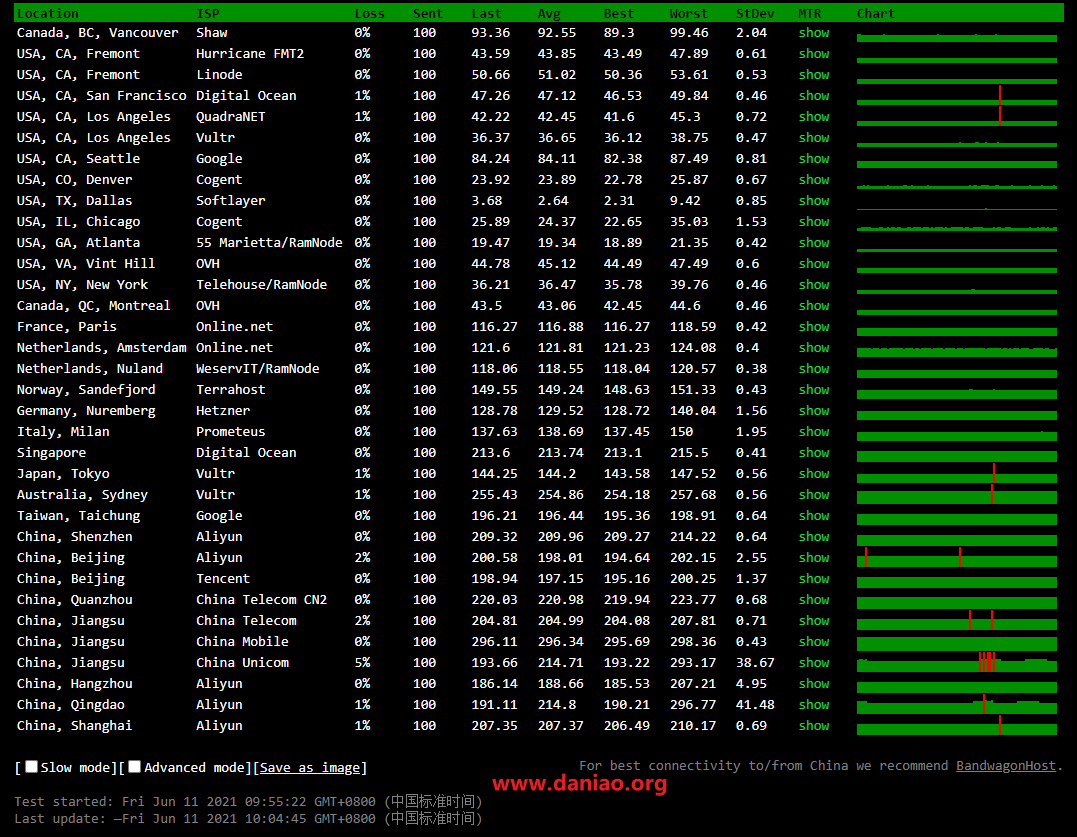
Task: Show MTR for Taiwan, Taichung Google
Action: pyautogui.click(x=814, y=516)
